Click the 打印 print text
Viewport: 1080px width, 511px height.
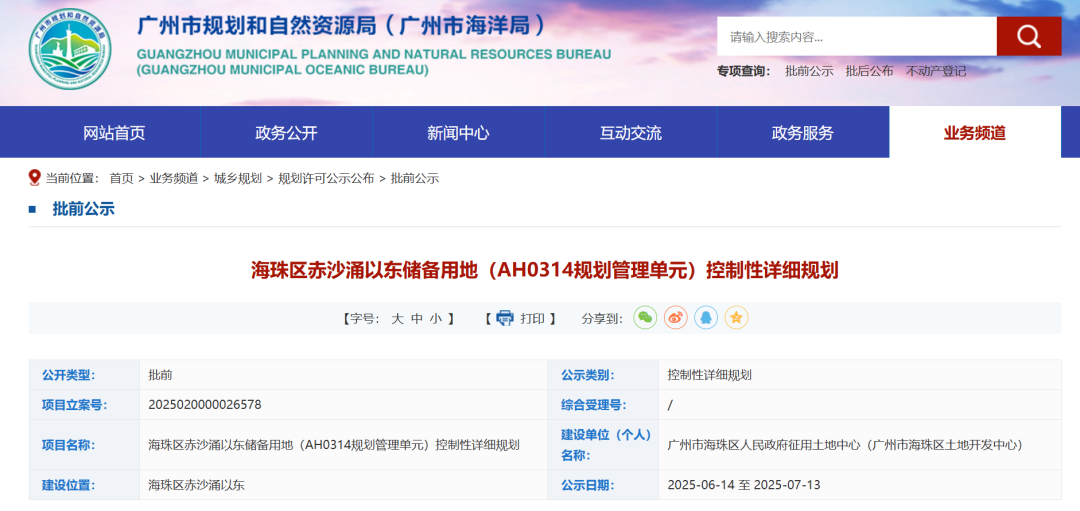[x=532, y=318]
